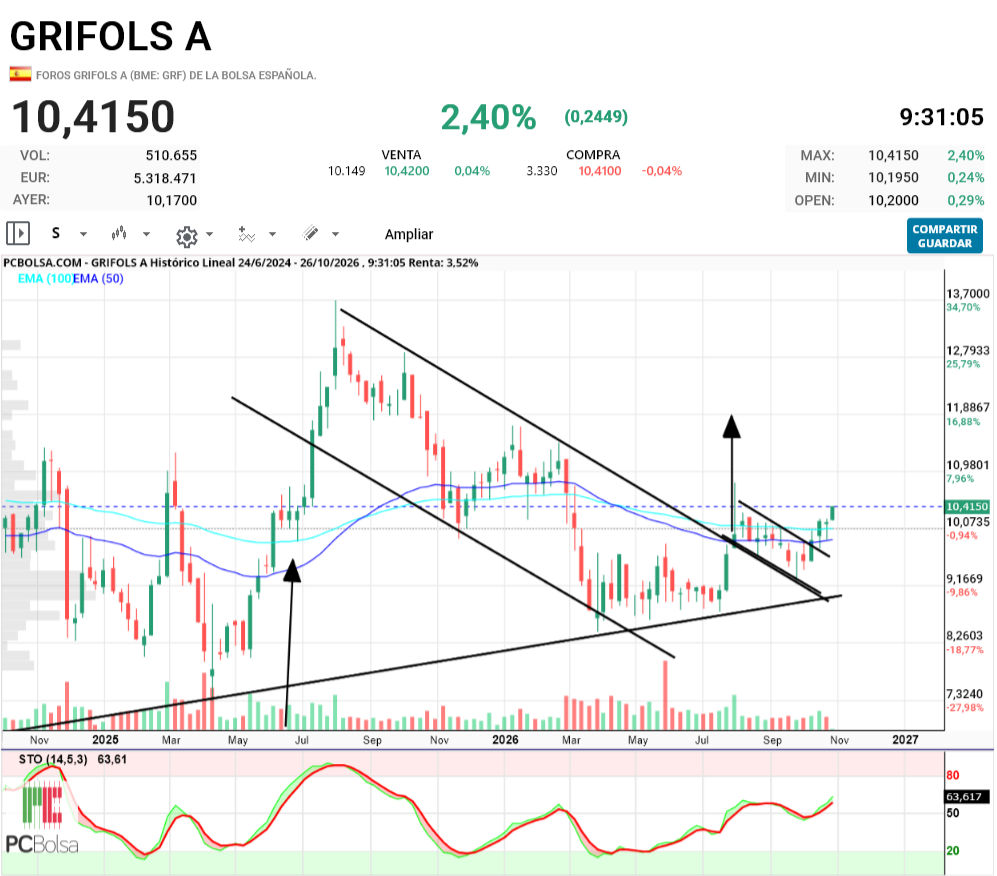Click the Compartir Guardar button
The height and width of the screenshot is (876, 997).
(x=945, y=236)
